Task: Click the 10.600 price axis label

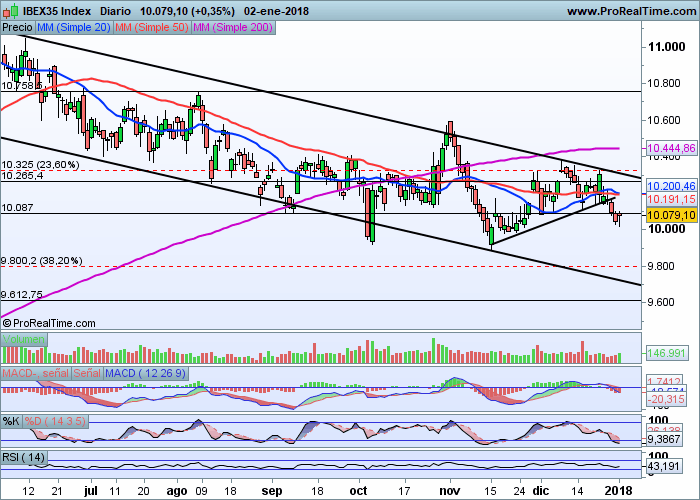Action: tap(664, 120)
